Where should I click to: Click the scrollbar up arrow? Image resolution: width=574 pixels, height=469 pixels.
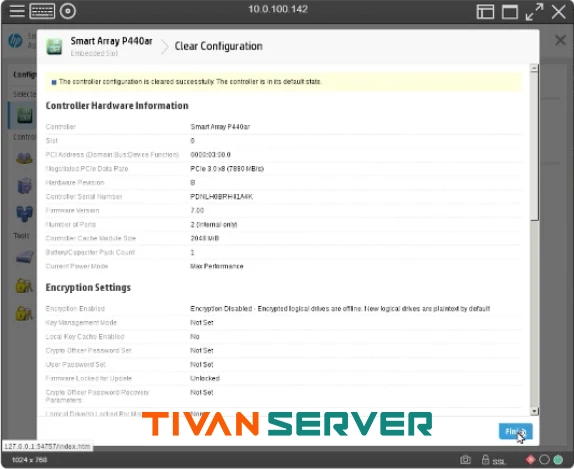coord(534,68)
